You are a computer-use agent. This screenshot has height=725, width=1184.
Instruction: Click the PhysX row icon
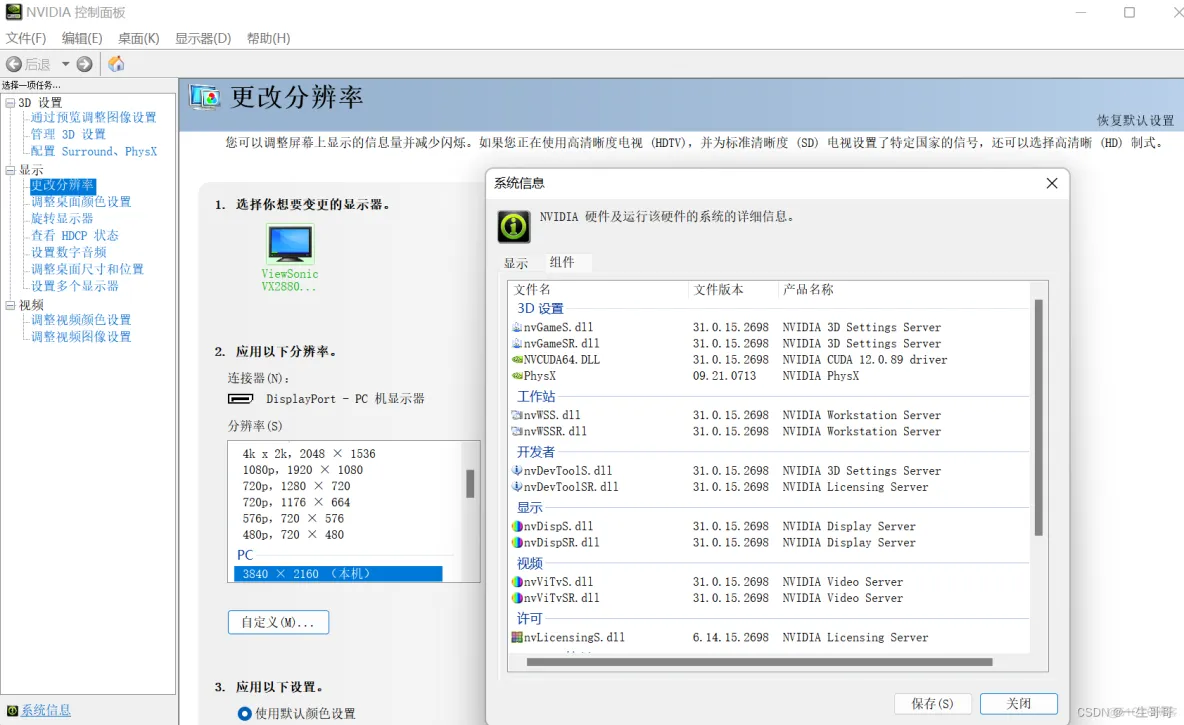click(517, 375)
